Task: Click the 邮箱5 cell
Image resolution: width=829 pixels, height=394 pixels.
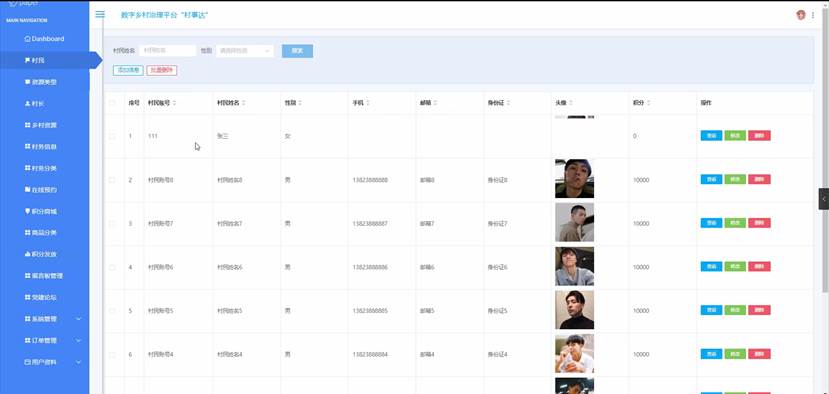Action: [x=427, y=311]
